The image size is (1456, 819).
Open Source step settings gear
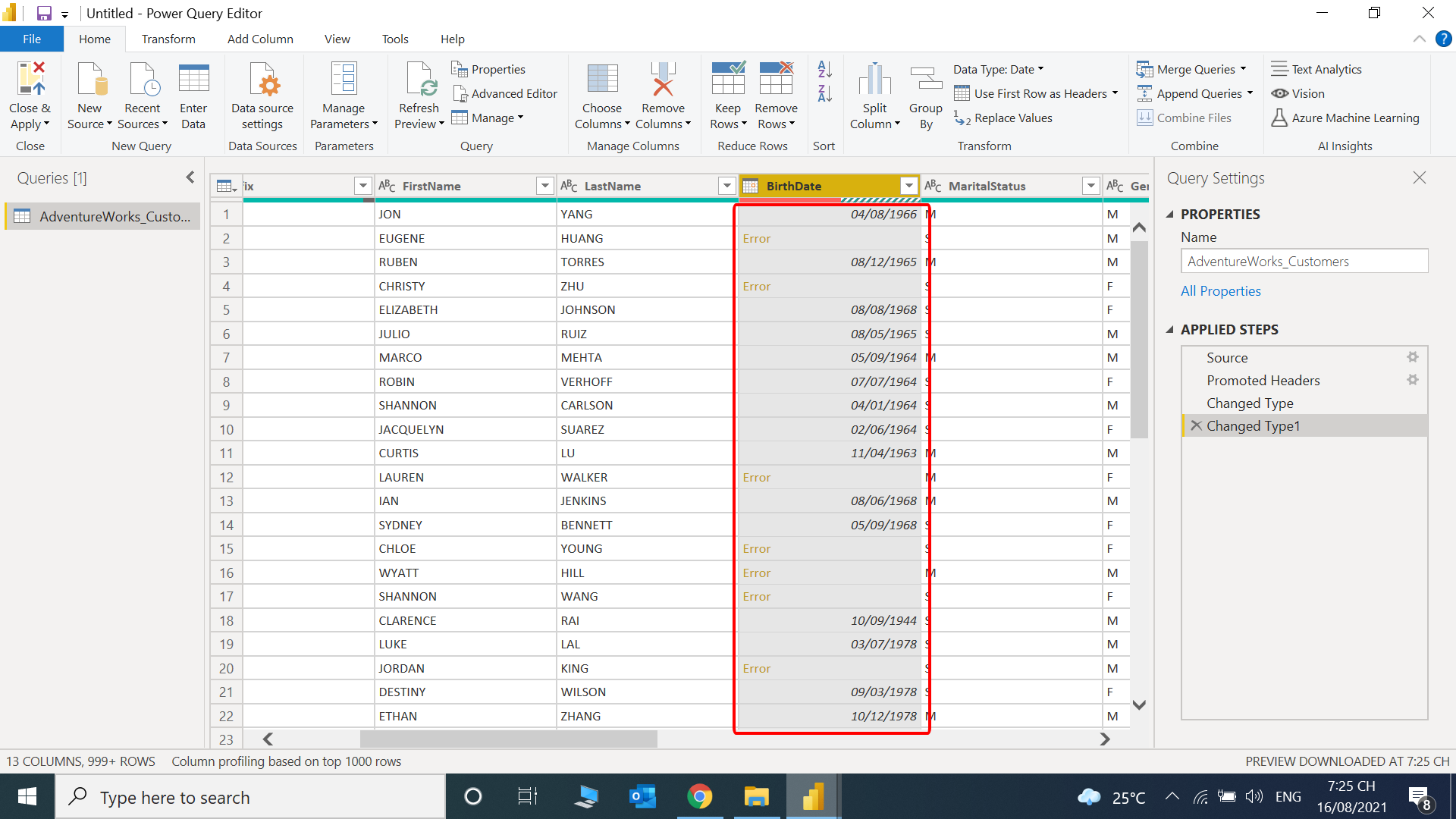click(x=1412, y=357)
